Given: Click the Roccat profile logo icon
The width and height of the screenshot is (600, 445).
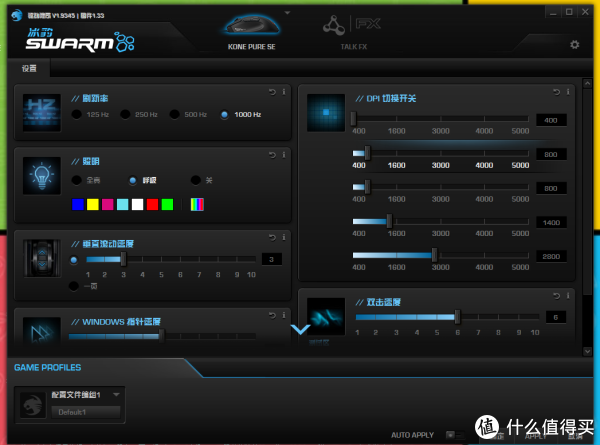Looking at the screenshot, I should tap(33, 405).
